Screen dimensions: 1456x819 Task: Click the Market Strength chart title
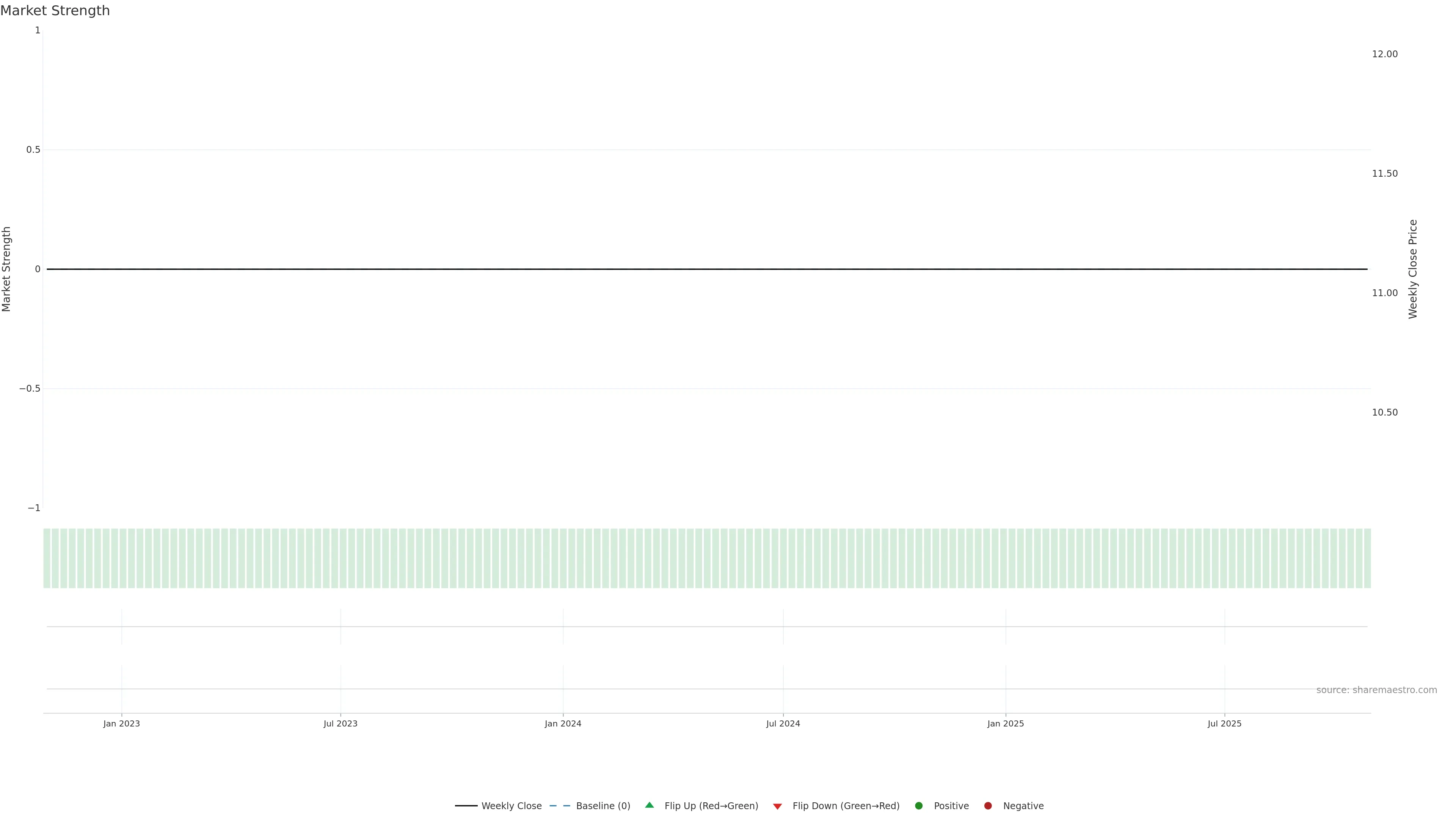(55, 11)
